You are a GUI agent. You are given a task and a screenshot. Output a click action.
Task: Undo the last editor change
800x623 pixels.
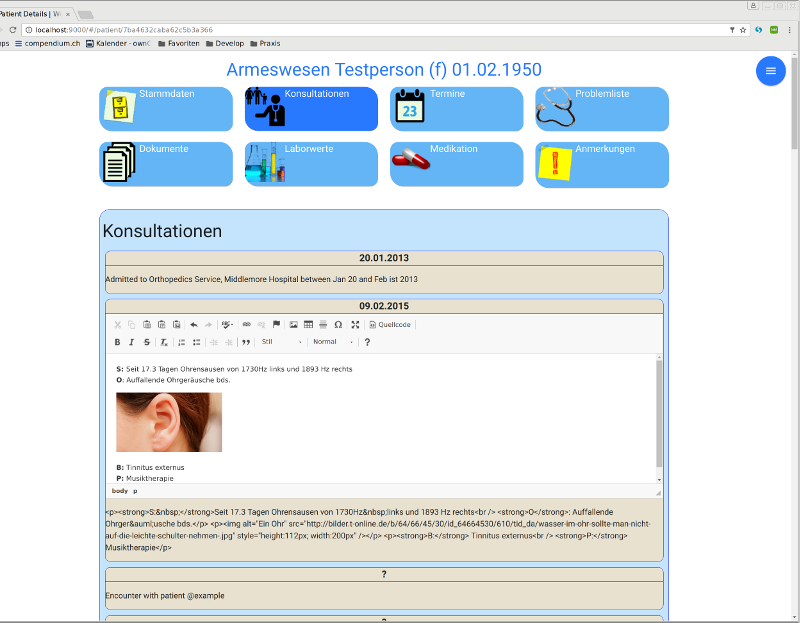click(x=194, y=325)
